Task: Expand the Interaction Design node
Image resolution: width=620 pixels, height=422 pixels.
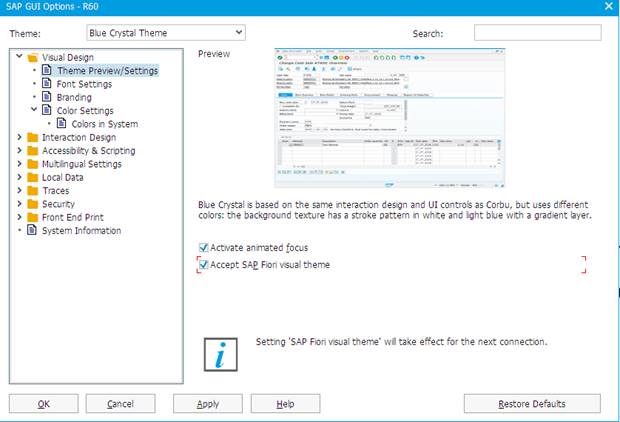Action: [x=19, y=137]
